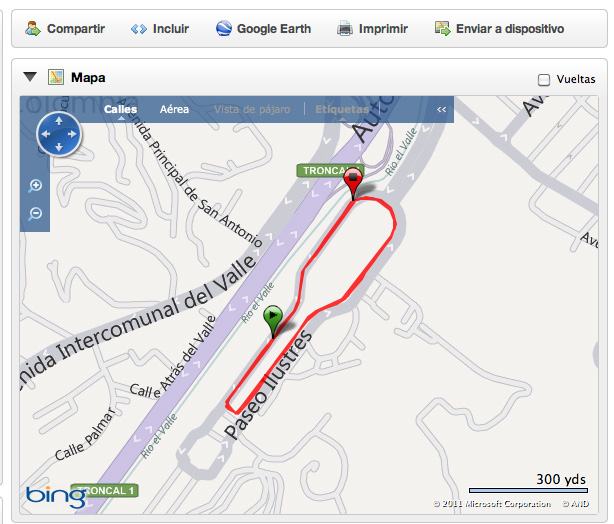Click the Imprimir printer icon

click(x=345, y=29)
